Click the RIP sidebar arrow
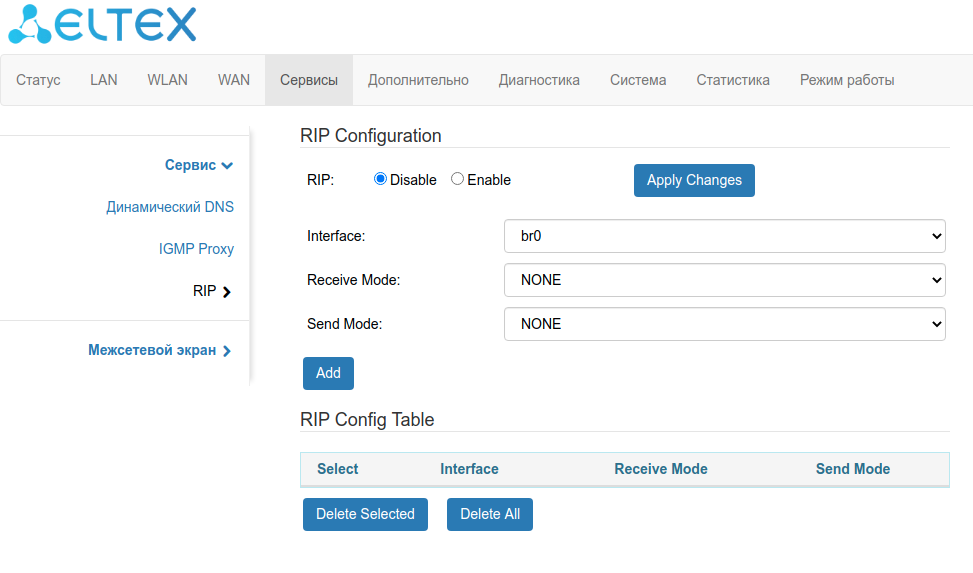 click(x=227, y=292)
